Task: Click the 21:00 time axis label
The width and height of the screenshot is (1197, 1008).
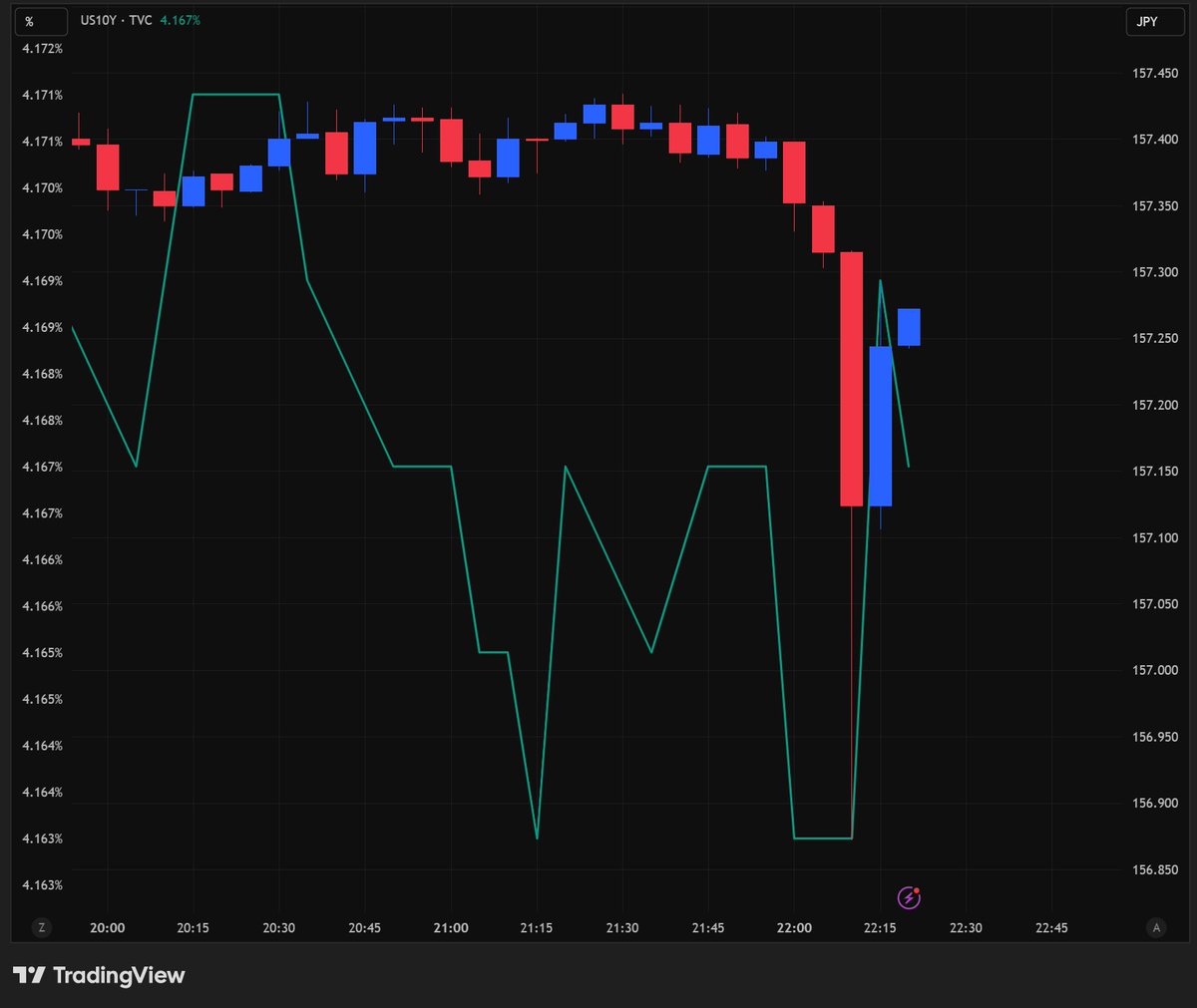Action: click(x=451, y=928)
